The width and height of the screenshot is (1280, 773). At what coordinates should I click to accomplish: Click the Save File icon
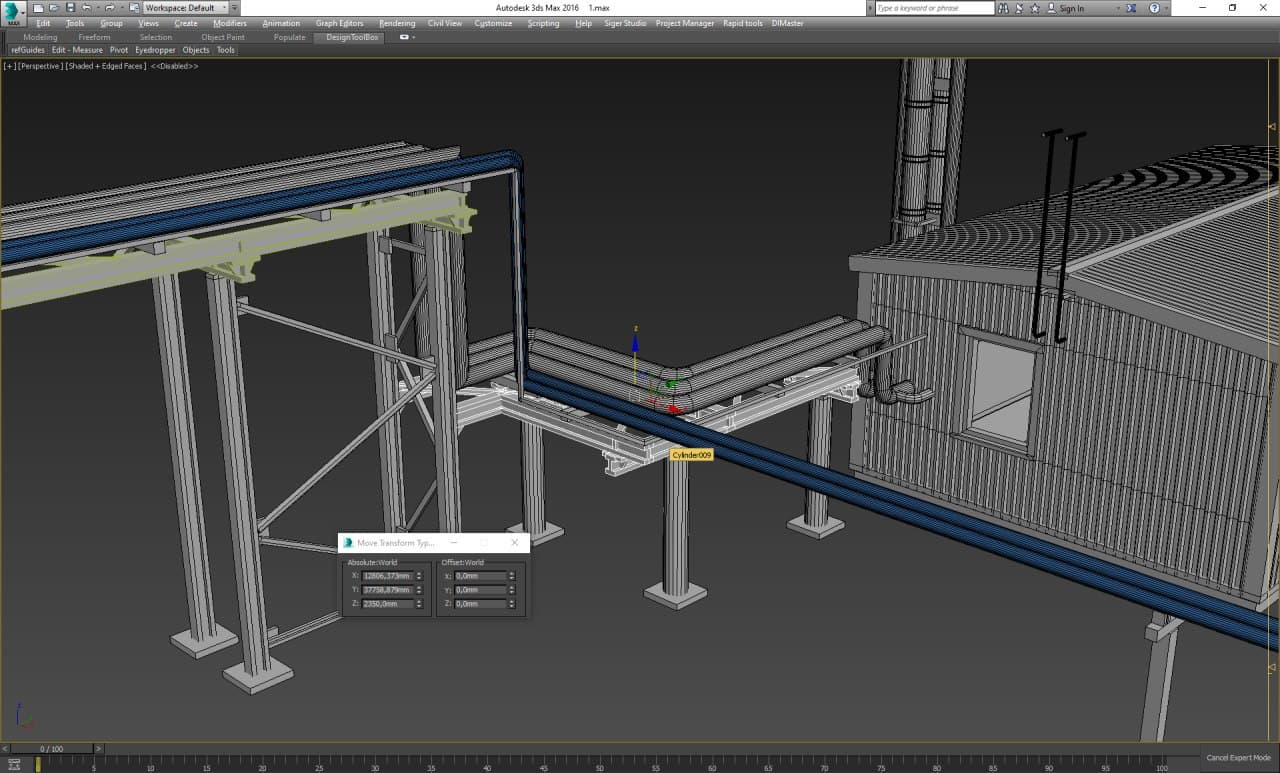coord(70,8)
